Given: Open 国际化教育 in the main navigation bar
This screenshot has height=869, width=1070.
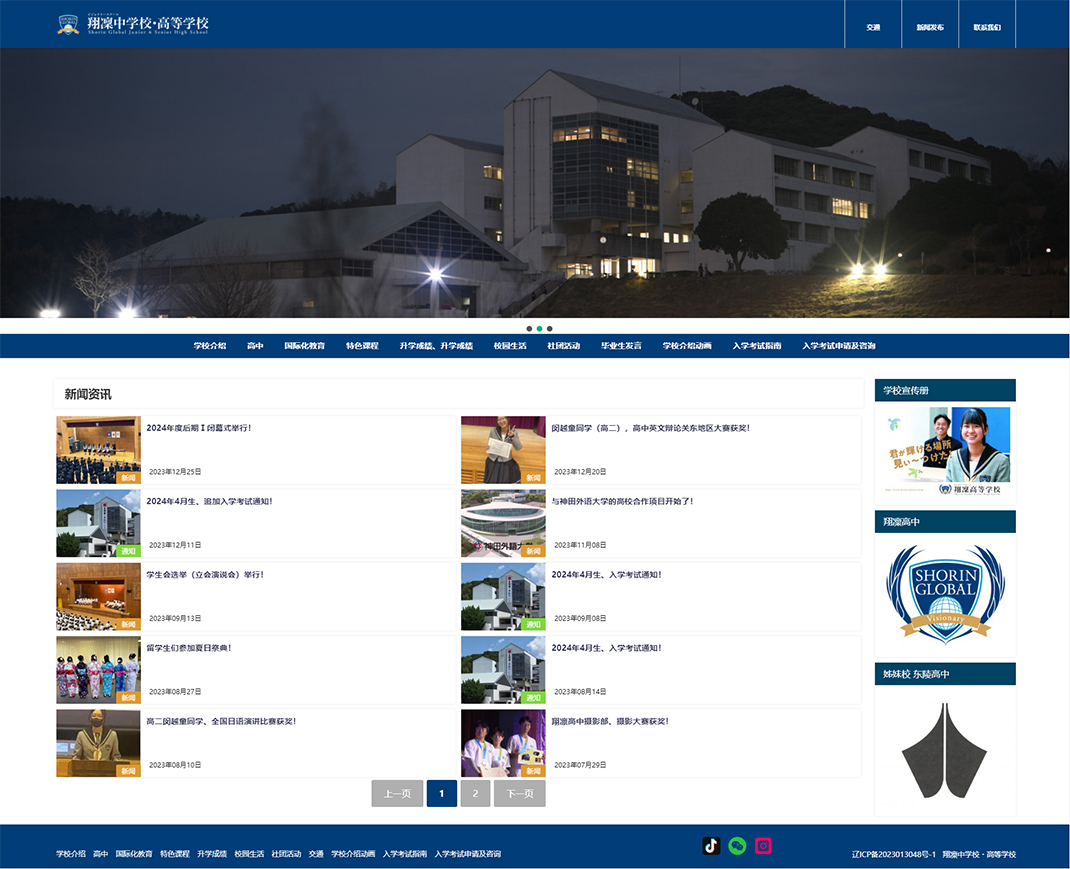Looking at the screenshot, I should coord(304,346).
